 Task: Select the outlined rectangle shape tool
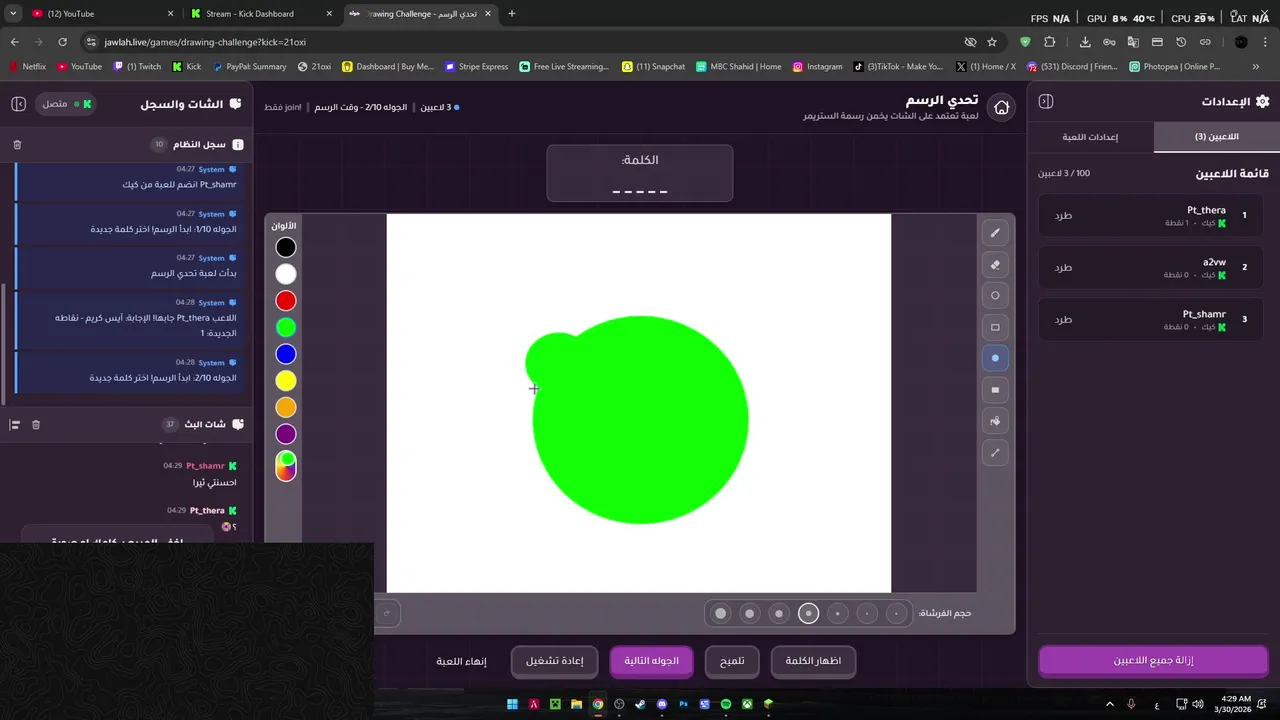(x=995, y=327)
